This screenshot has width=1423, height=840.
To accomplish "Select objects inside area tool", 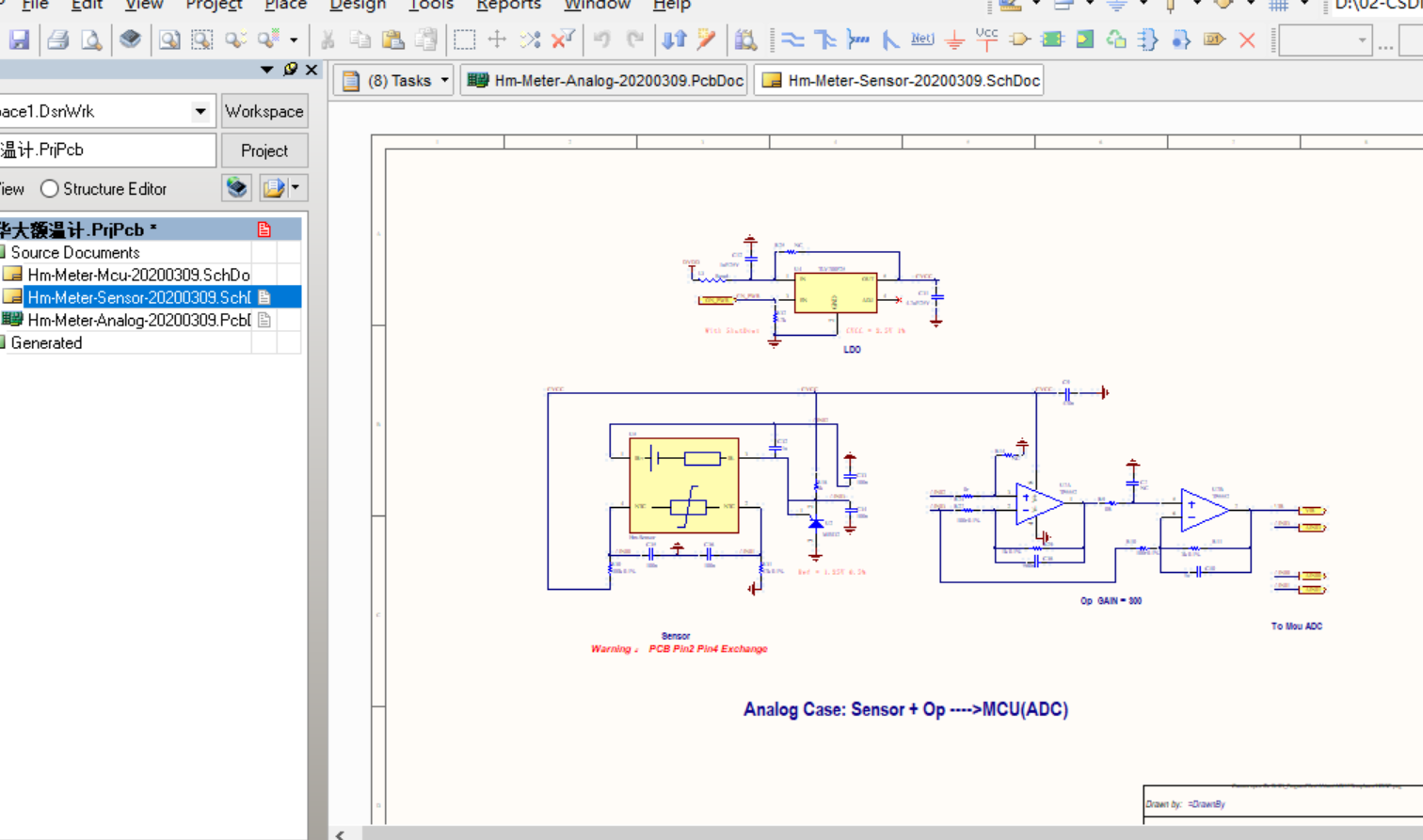I will (464, 40).
